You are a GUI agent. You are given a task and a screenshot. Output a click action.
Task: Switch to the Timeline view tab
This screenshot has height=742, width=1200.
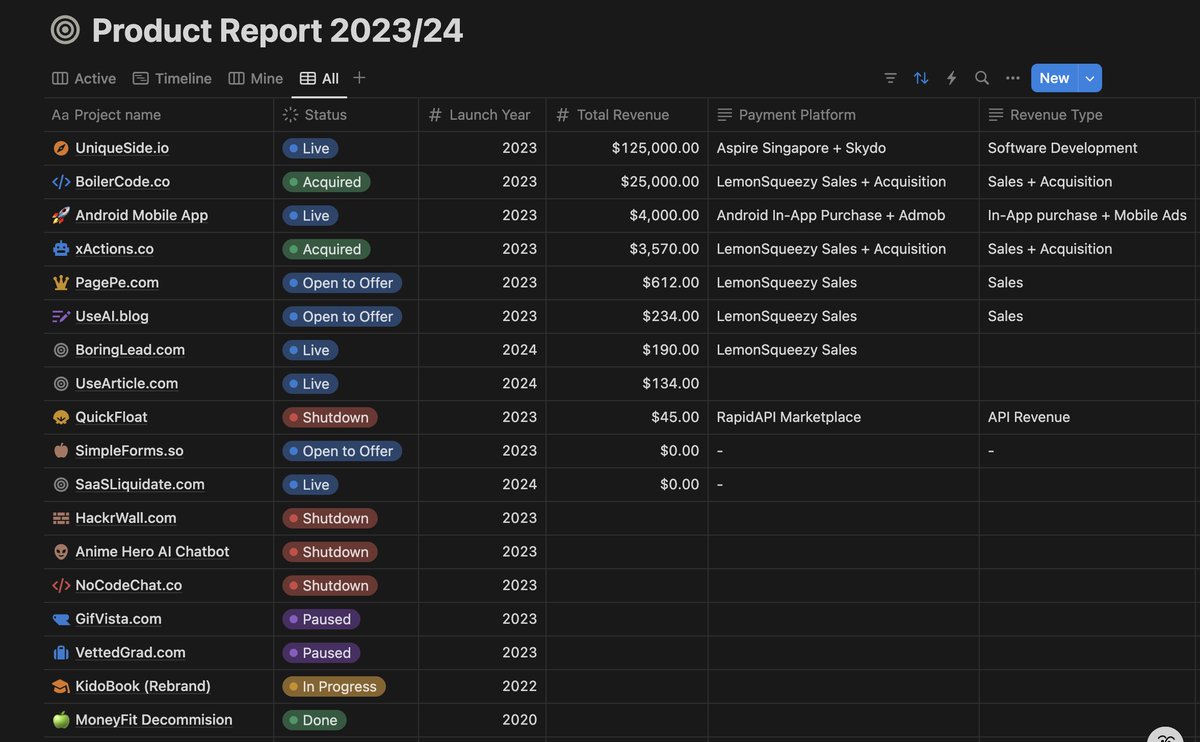pyautogui.click(x=172, y=78)
